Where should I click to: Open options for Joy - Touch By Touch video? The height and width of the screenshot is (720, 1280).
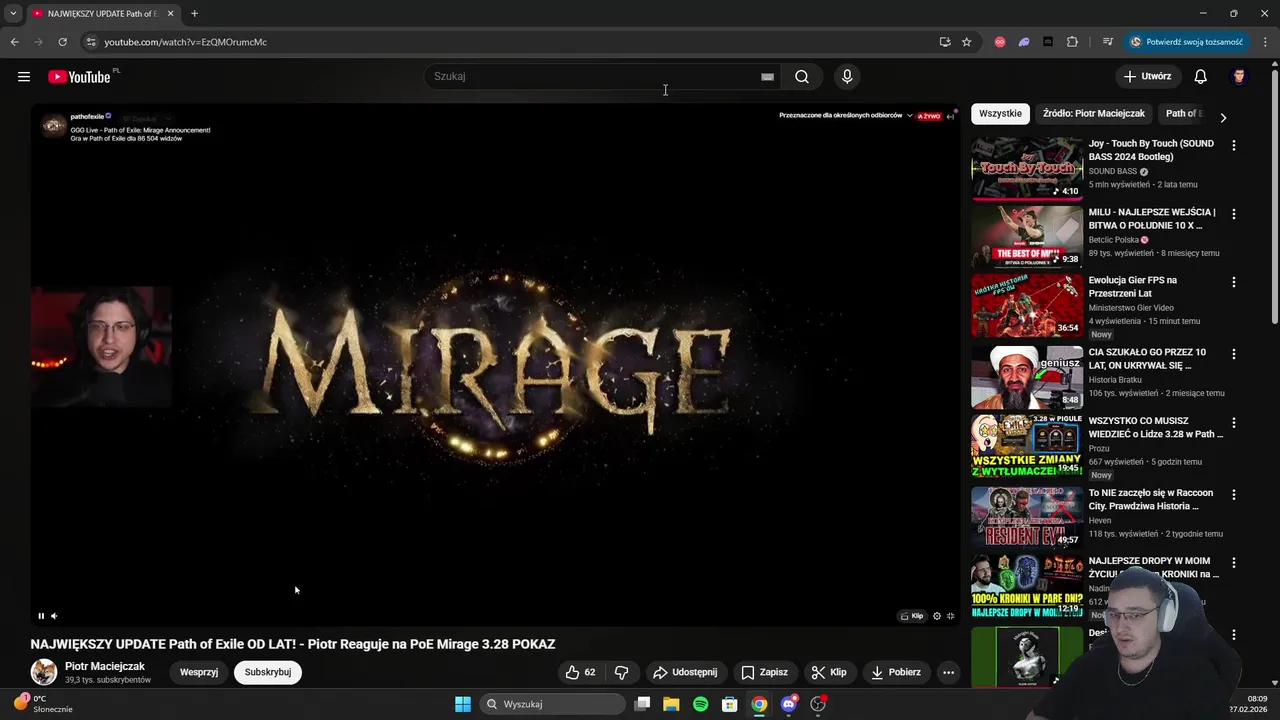1233,146
